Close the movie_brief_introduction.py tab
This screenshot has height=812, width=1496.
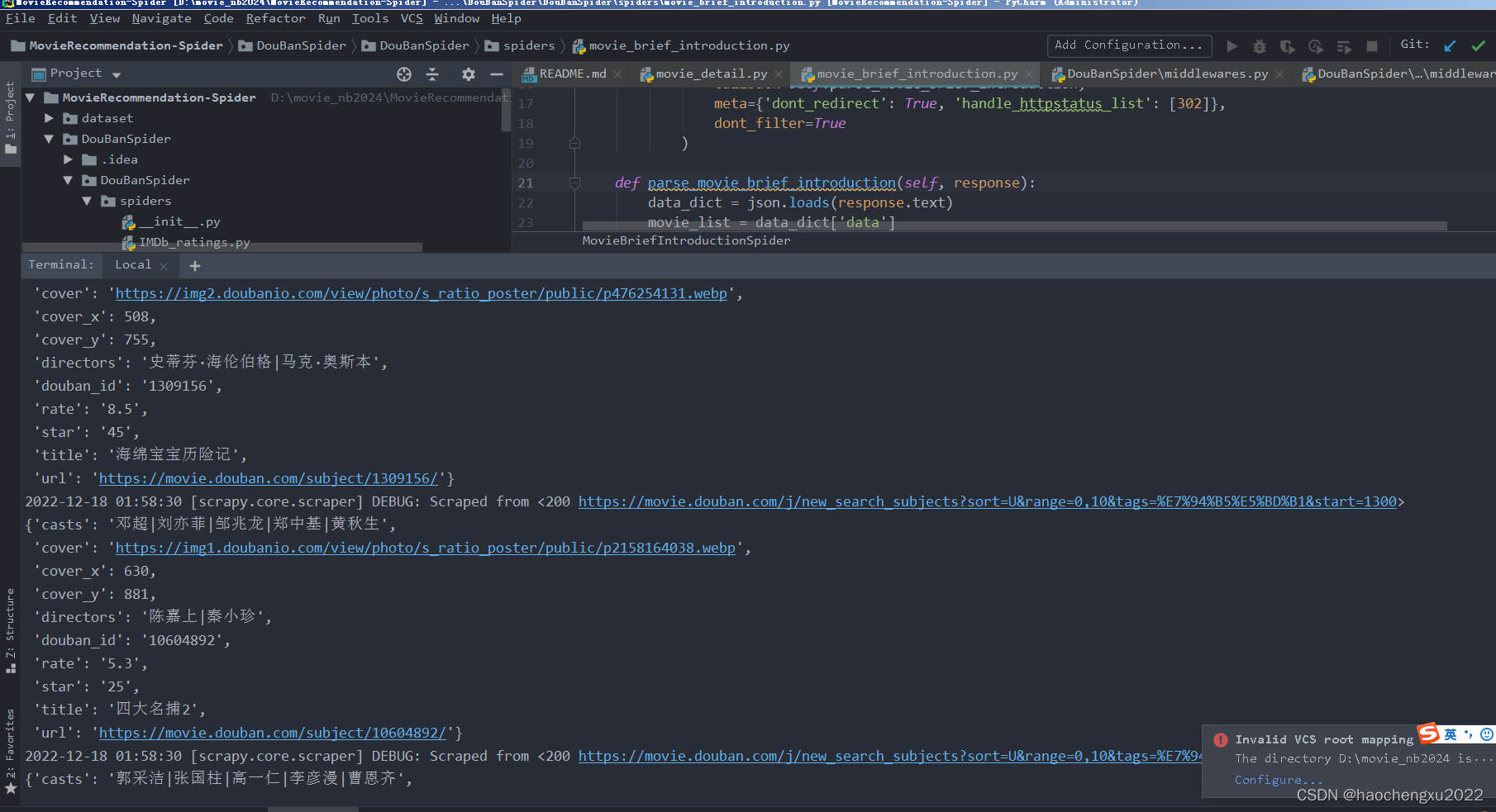(1029, 74)
